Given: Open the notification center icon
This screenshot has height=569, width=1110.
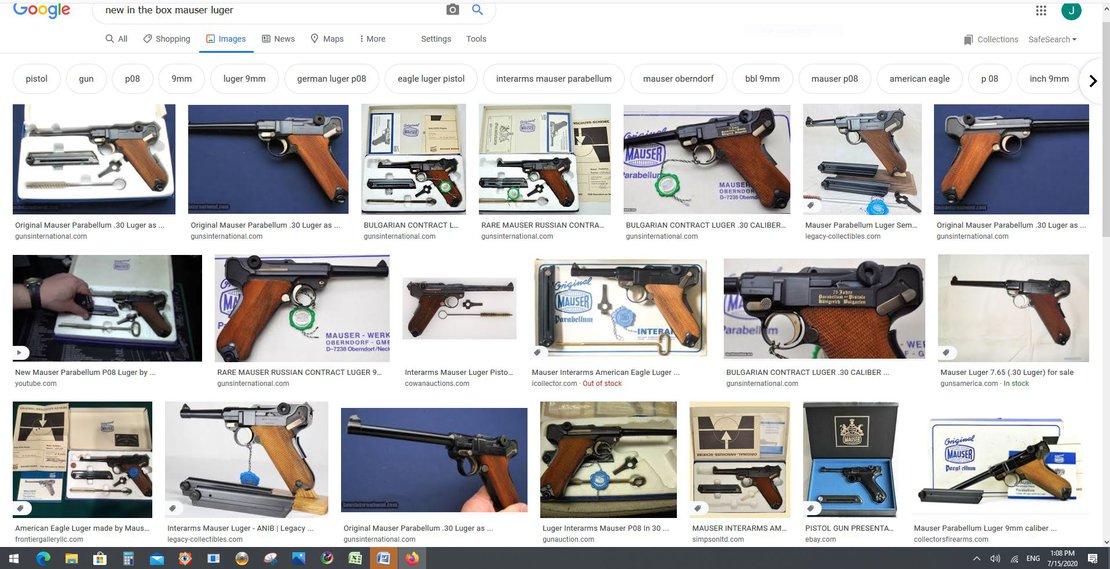Looking at the screenshot, I should point(1092,558).
